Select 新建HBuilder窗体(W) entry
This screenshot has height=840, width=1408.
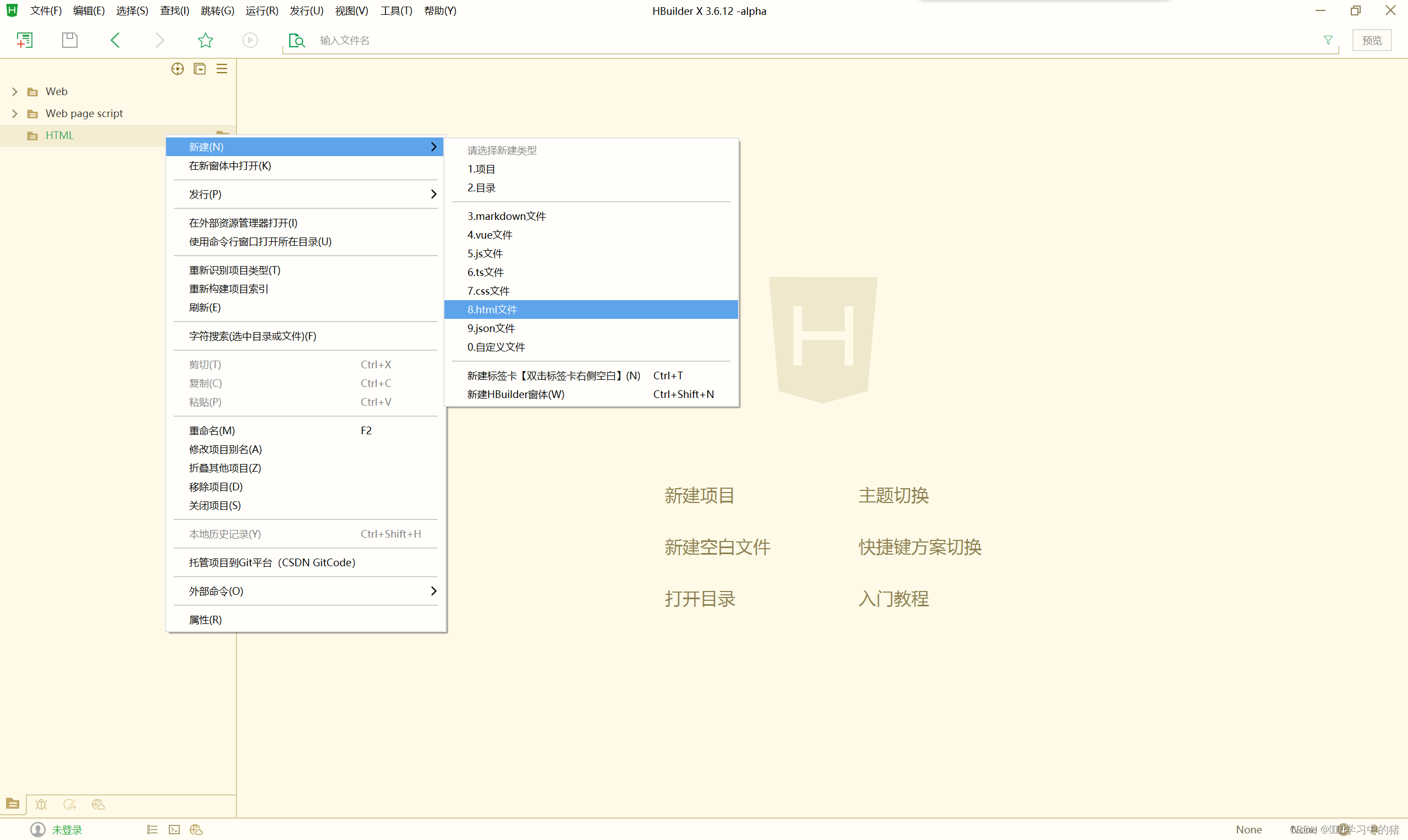[x=591, y=395]
